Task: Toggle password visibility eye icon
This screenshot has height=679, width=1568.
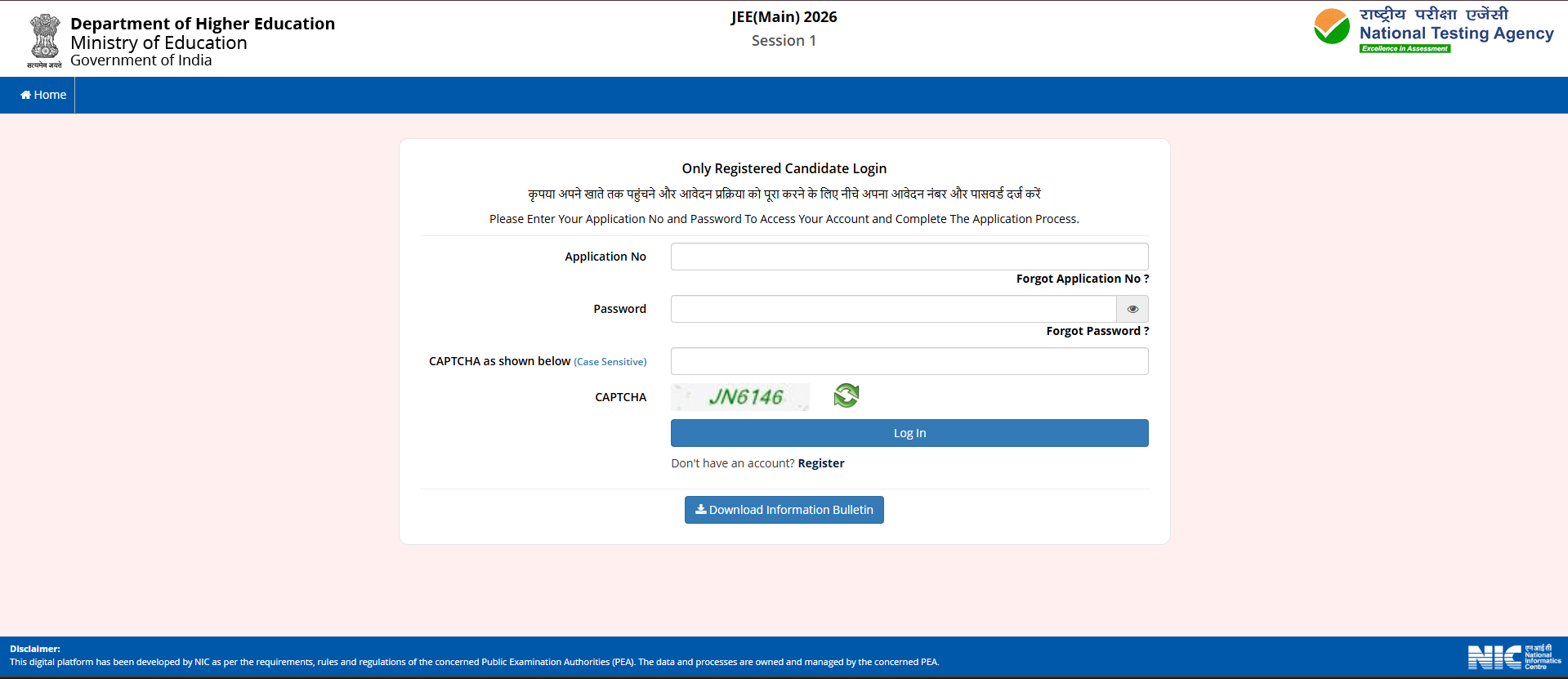Action: tap(1132, 309)
